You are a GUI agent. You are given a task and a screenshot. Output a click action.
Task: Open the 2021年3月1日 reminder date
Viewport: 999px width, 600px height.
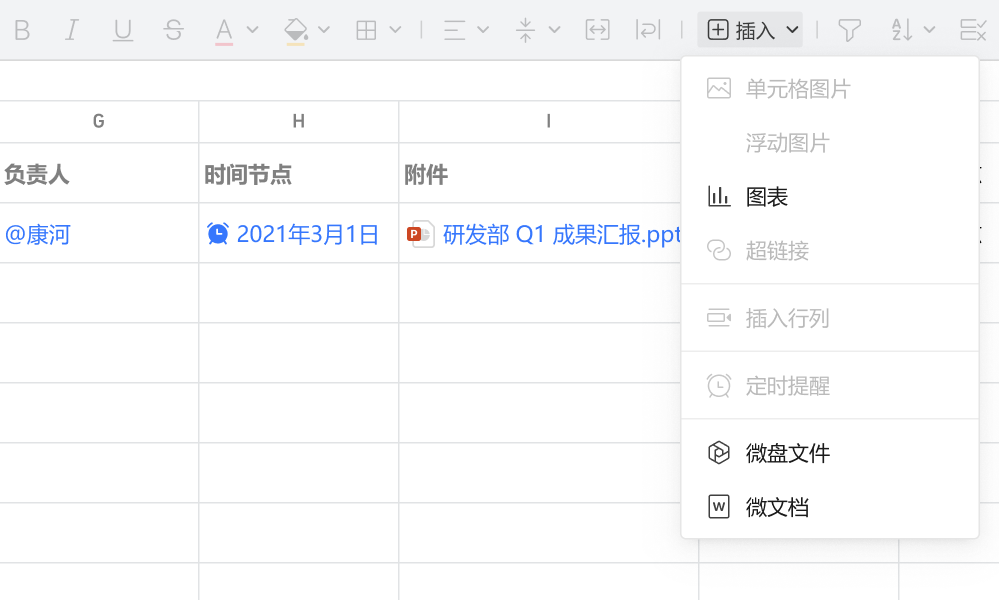point(308,234)
